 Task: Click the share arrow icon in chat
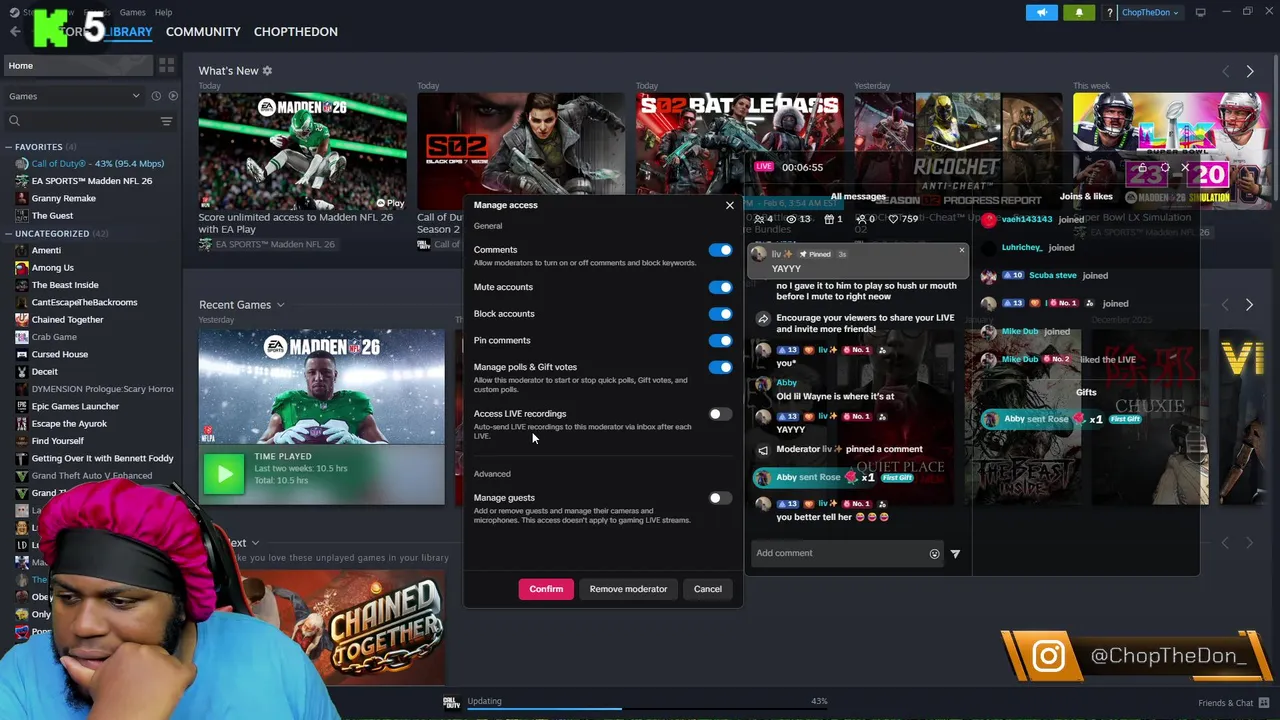[763, 318]
